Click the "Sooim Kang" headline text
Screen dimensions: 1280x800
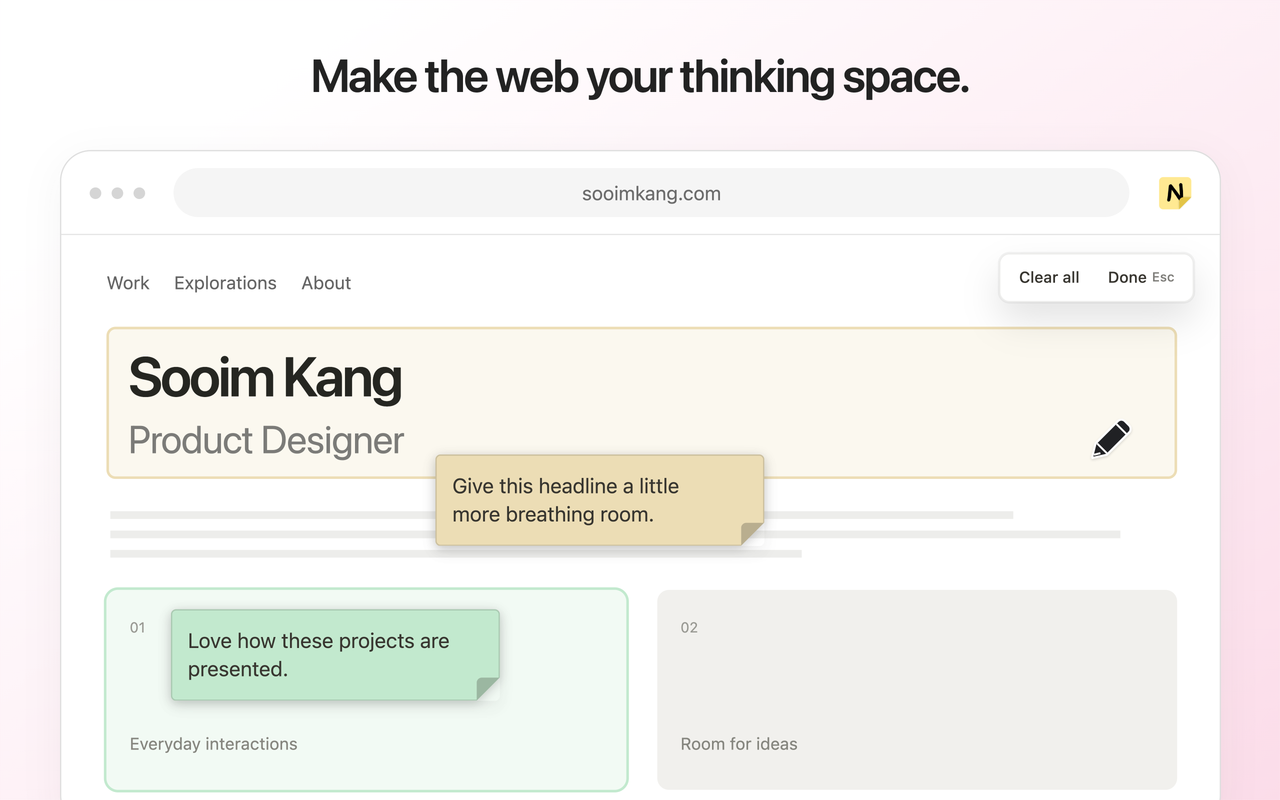265,378
